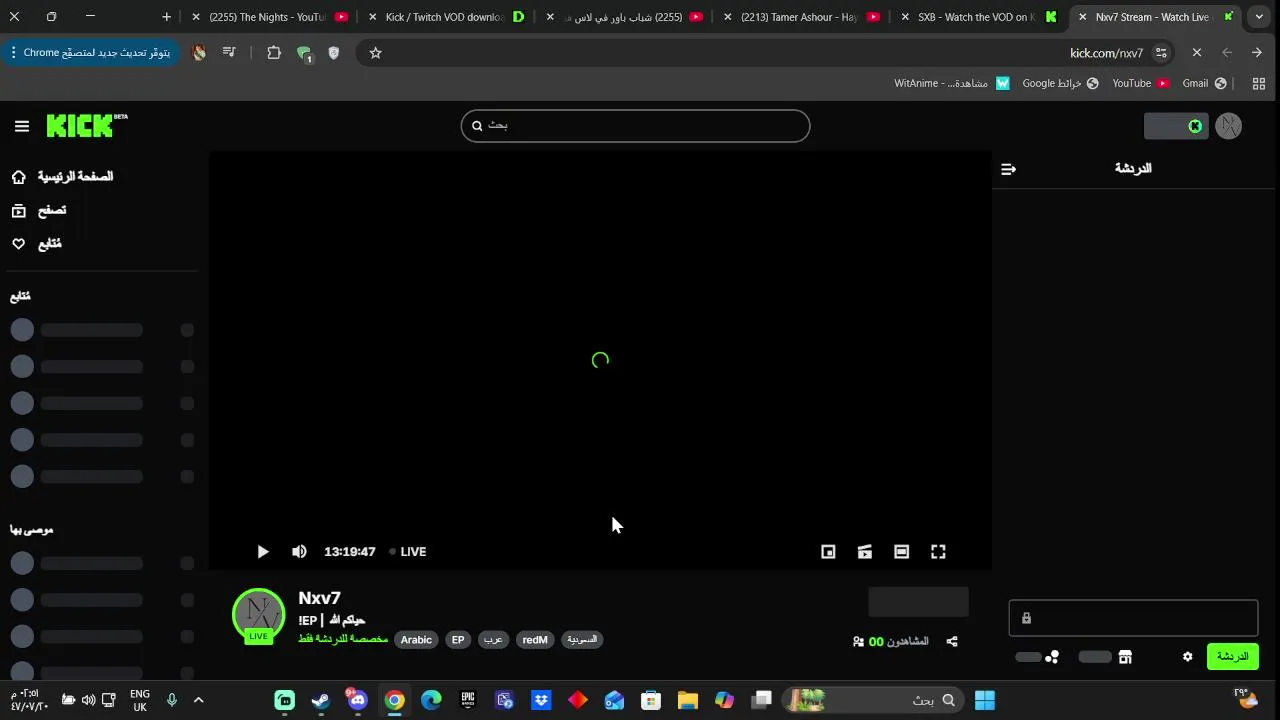The width and height of the screenshot is (1280, 720).
Task: Select the السعودية tag
Action: coord(582,640)
